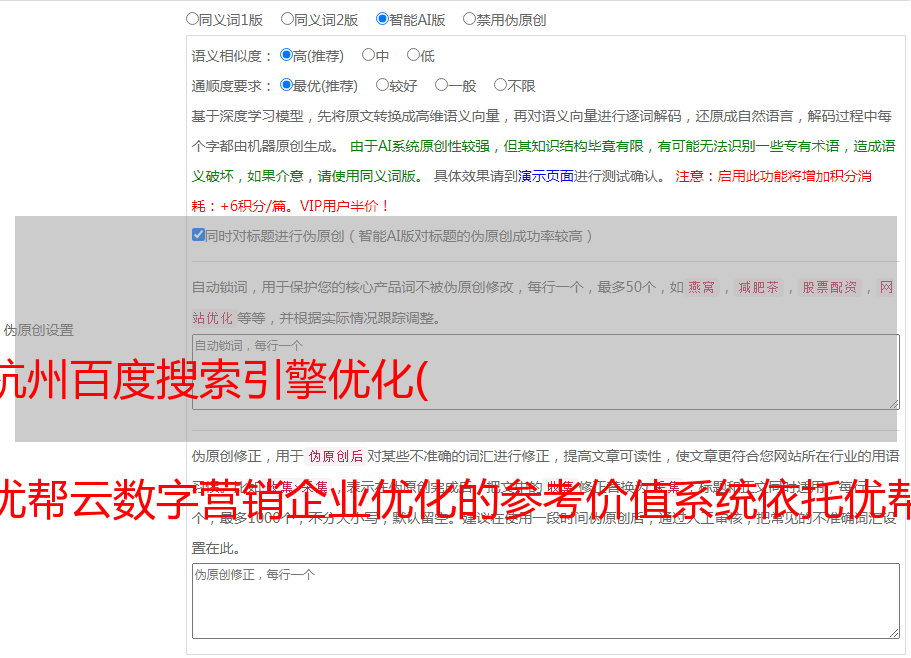Select the 禁用伪原创 radio option

coord(469,19)
